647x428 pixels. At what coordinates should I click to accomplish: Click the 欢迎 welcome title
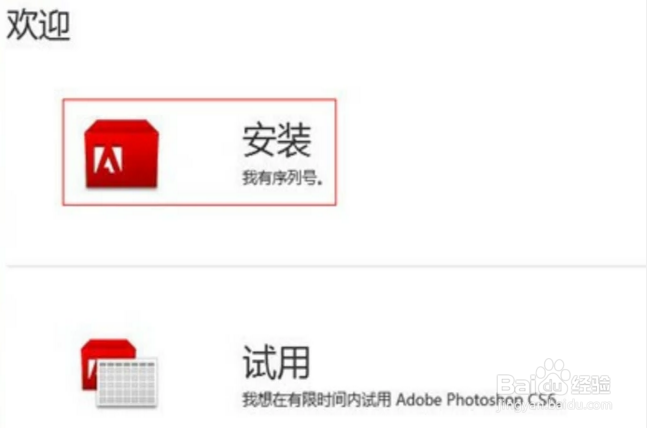tap(38, 25)
